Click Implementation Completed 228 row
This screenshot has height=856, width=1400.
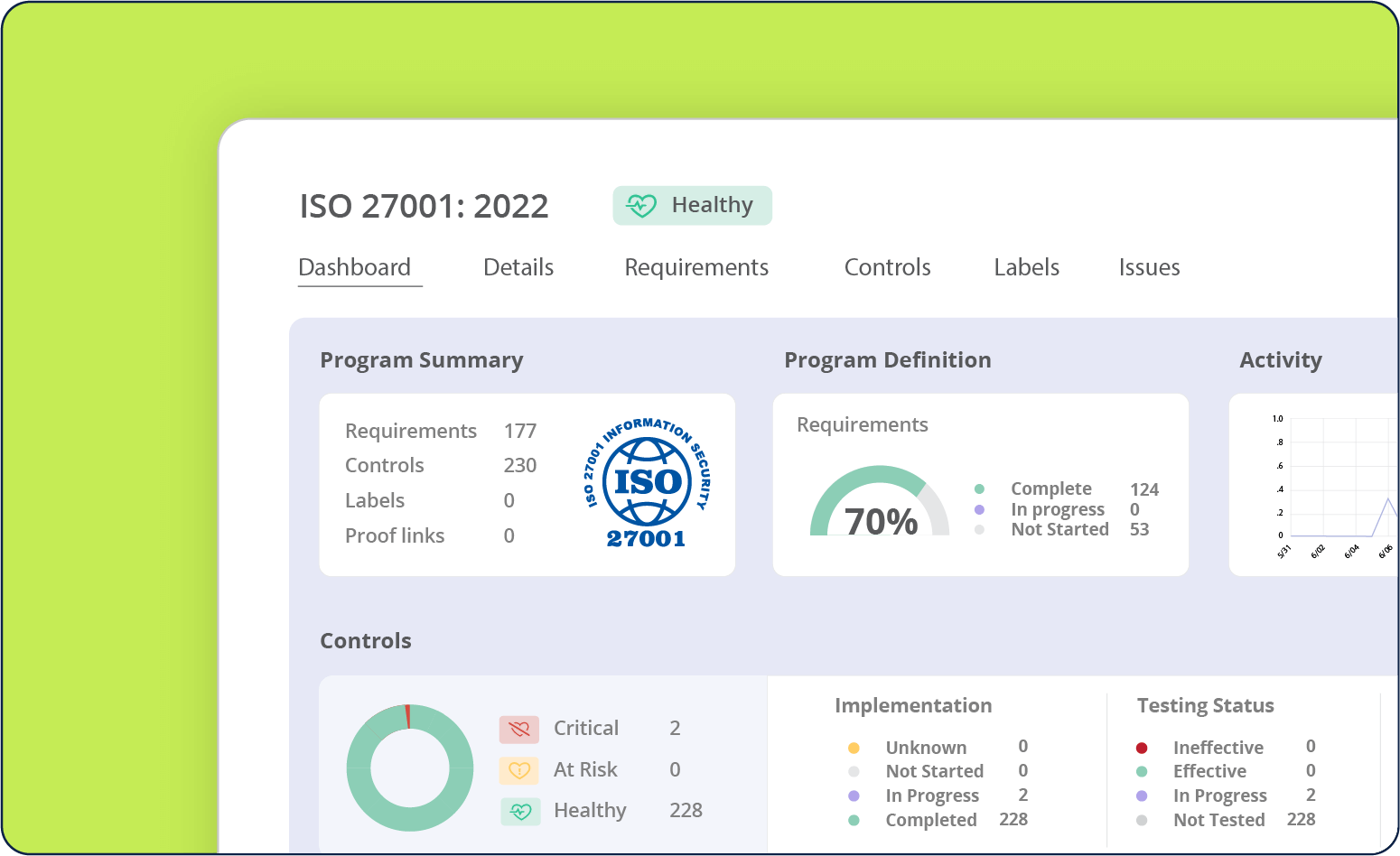pos(938,820)
